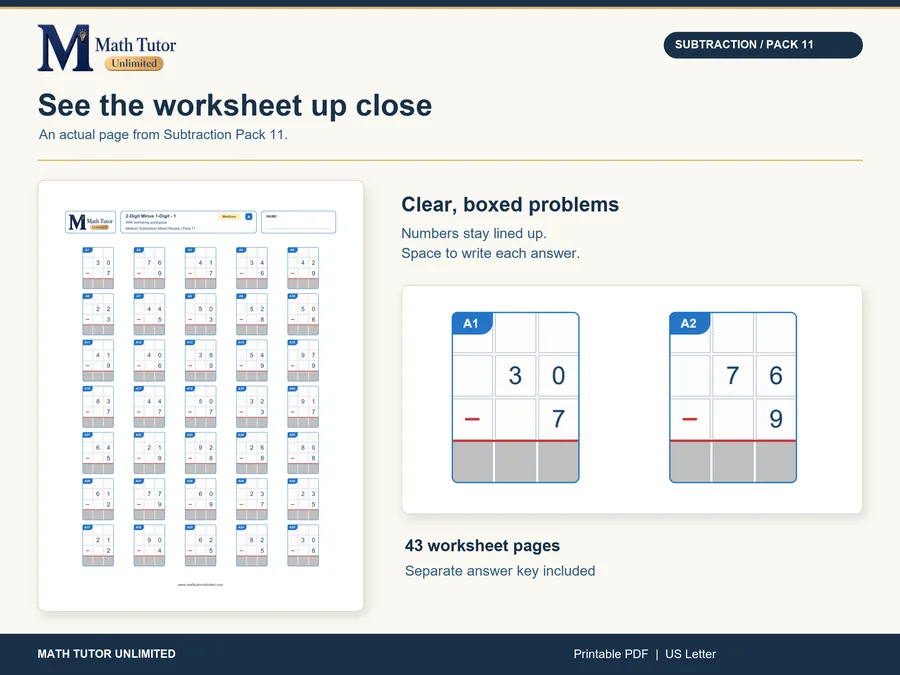Click the small 97 minus 9 problem on the worksheet

pos(303,360)
